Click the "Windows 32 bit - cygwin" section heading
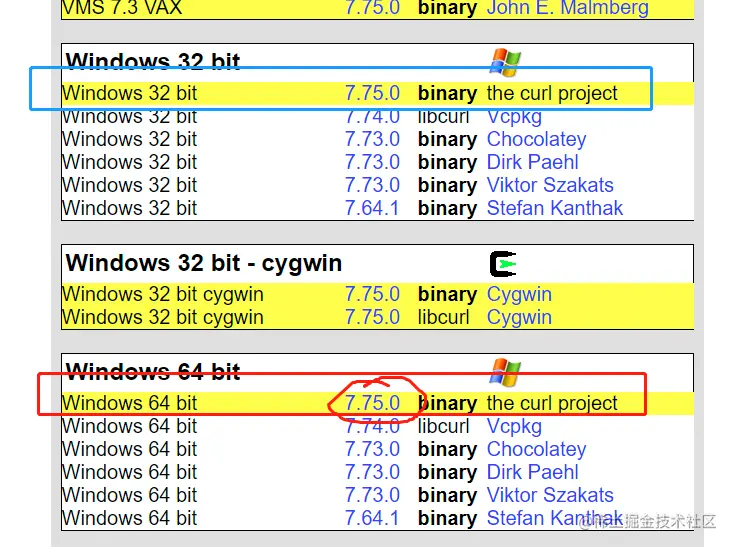733x547 pixels. [204, 263]
